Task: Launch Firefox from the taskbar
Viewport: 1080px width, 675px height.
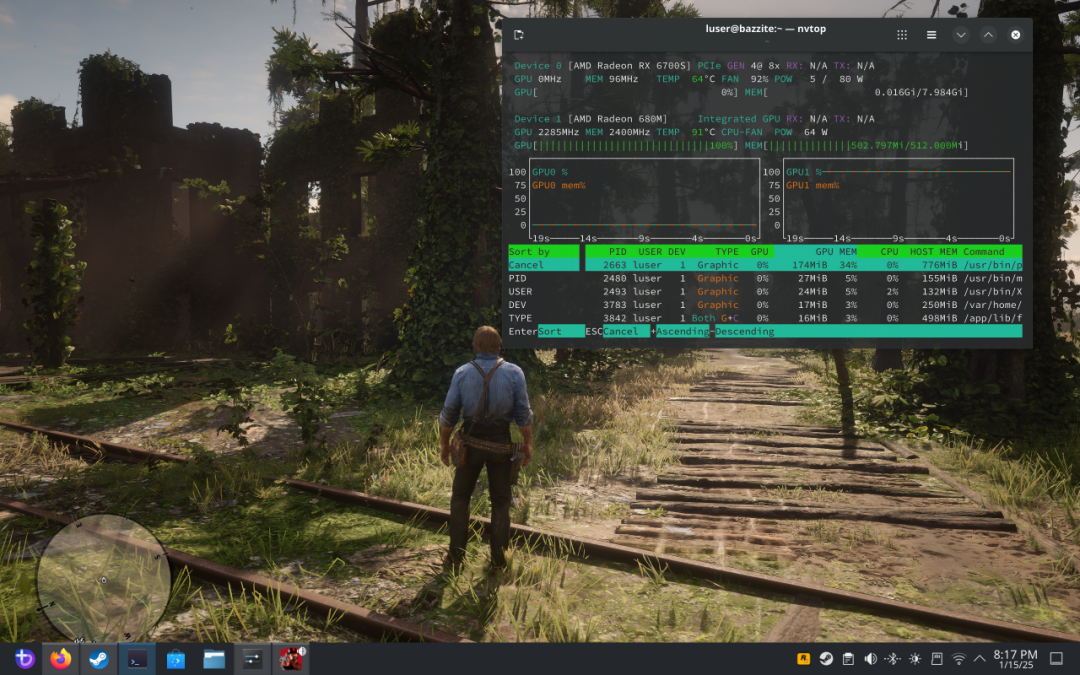Action: coord(61,659)
